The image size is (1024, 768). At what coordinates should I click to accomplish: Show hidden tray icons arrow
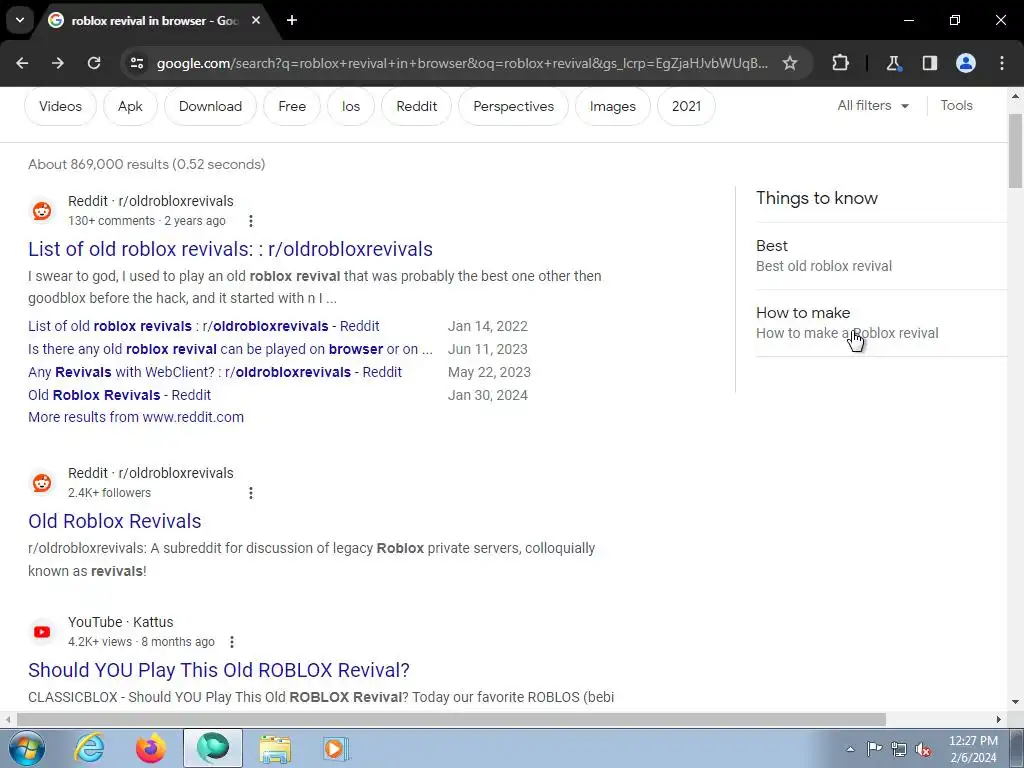pos(850,748)
